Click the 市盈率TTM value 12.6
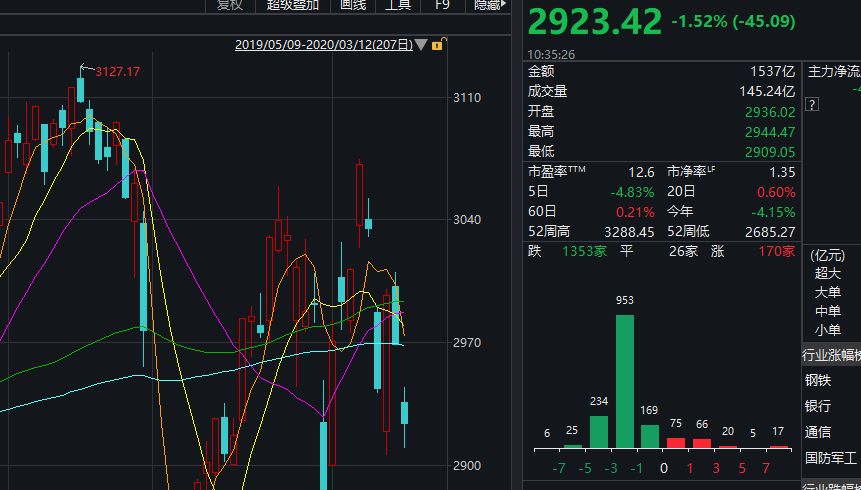 coord(641,172)
